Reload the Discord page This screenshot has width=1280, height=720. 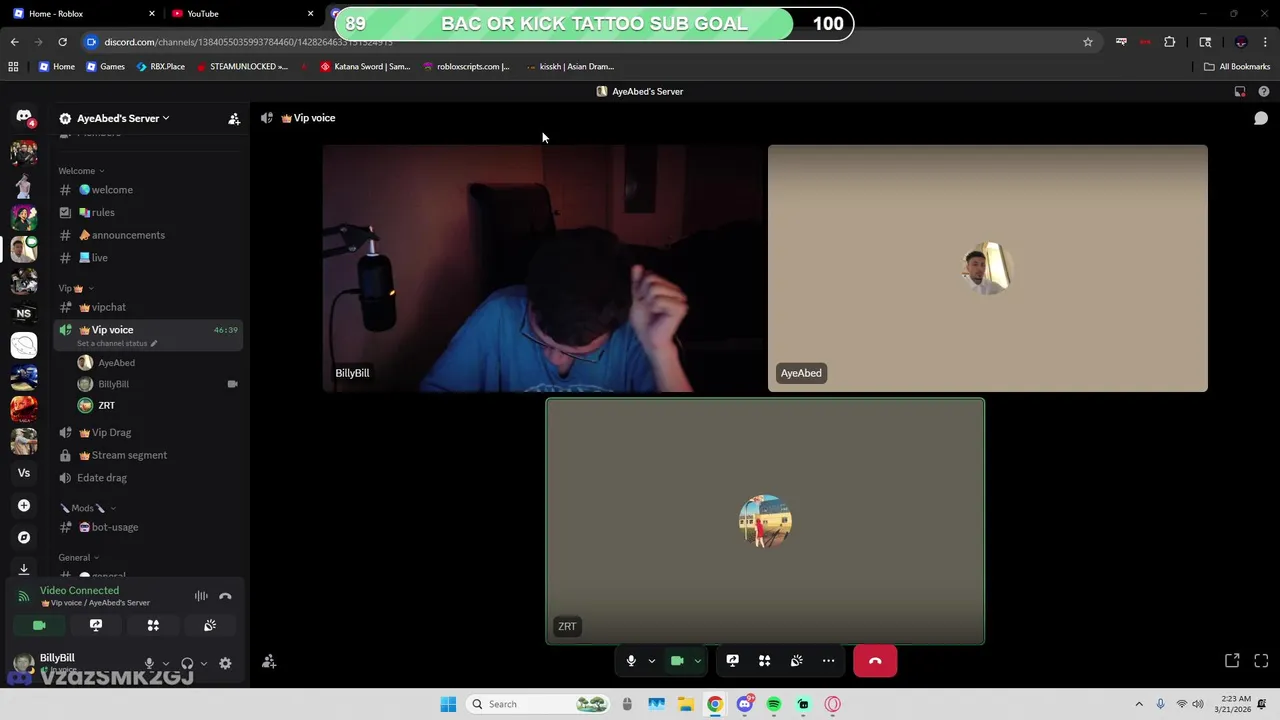click(x=62, y=42)
